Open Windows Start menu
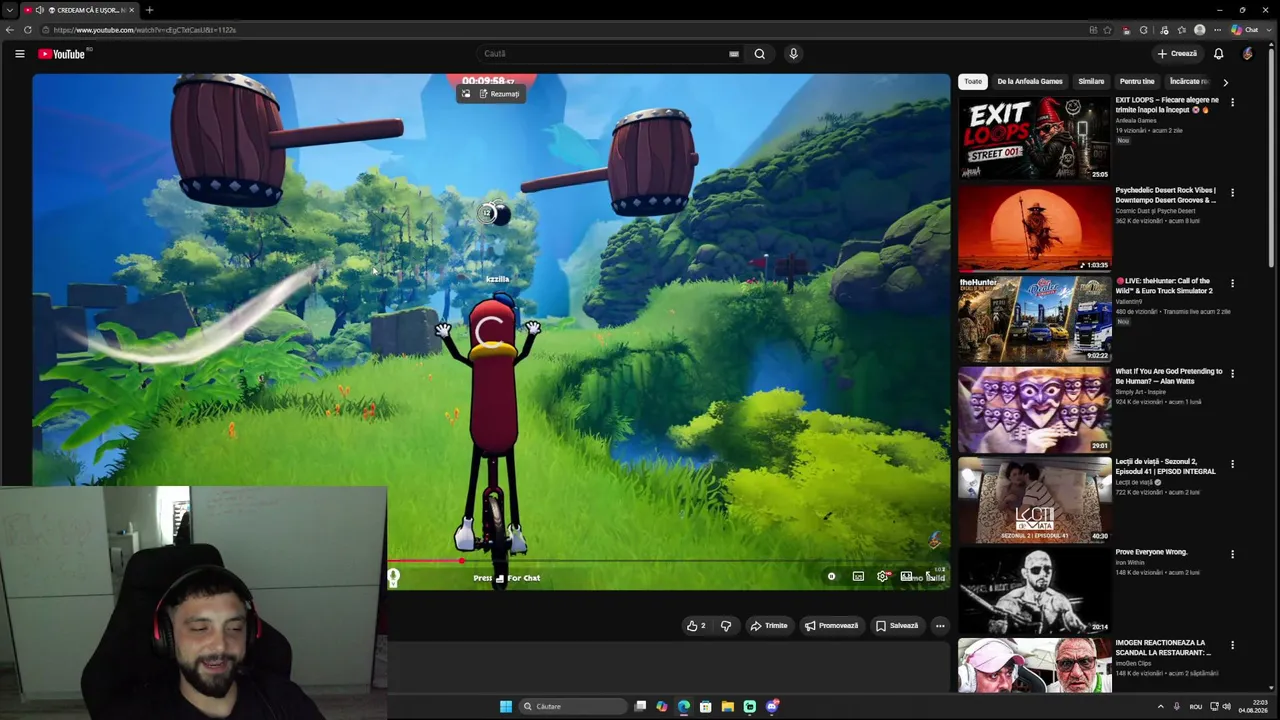This screenshot has height=720, width=1280. 506,706
